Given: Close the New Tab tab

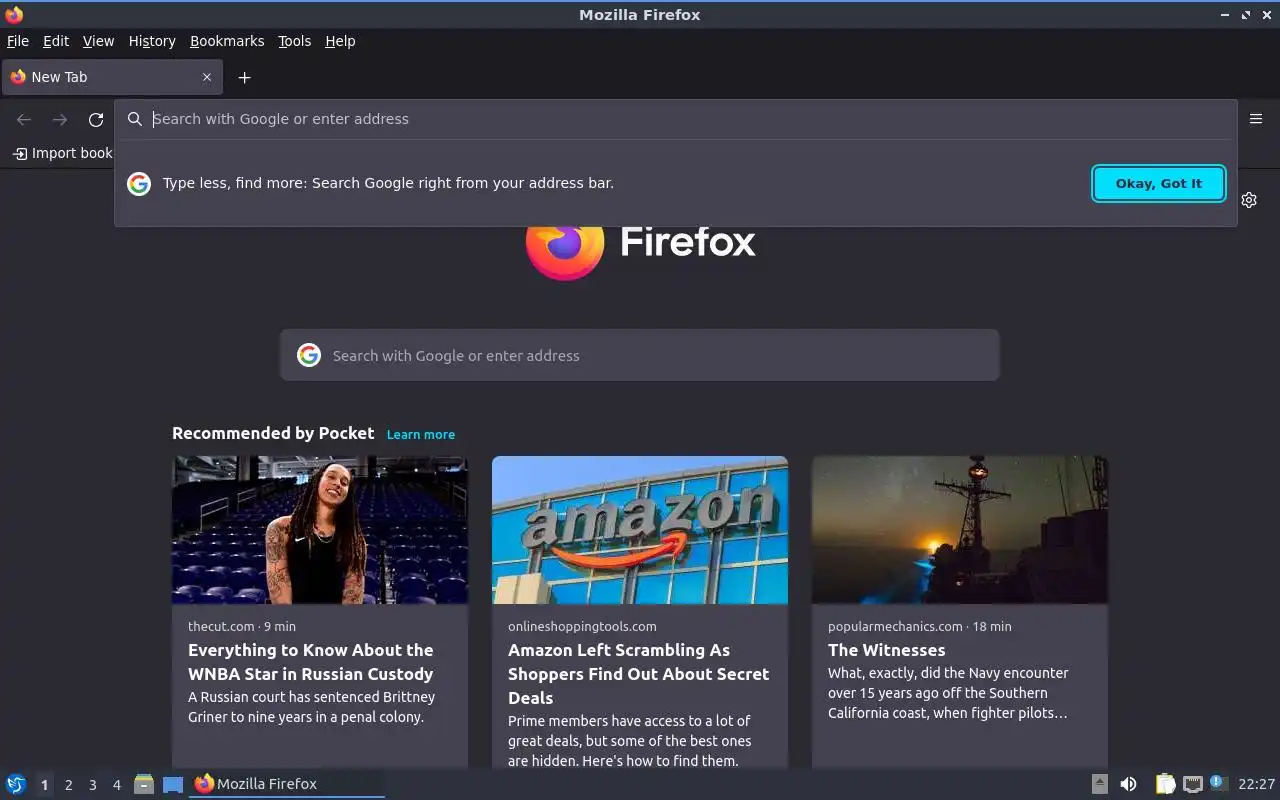Looking at the screenshot, I should 207,77.
